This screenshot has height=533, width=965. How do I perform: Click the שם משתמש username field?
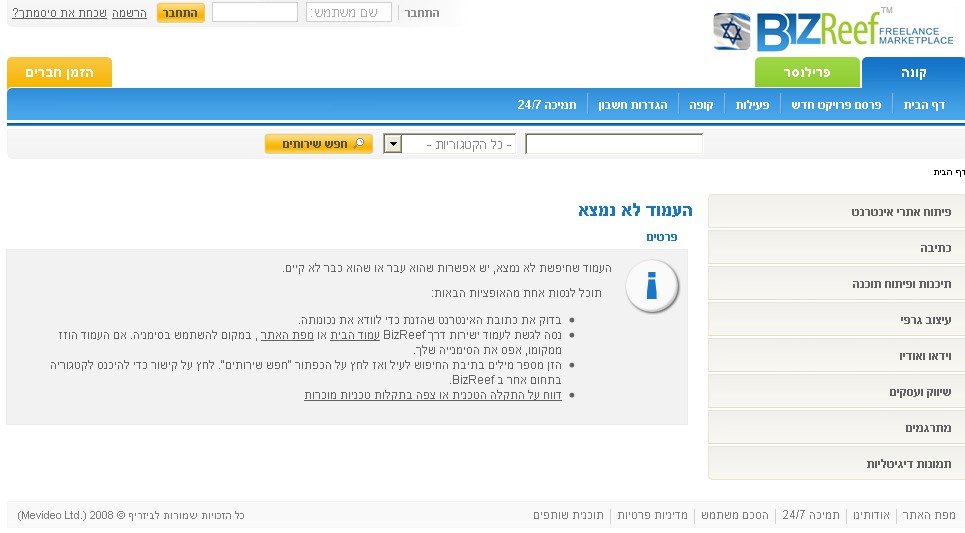point(348,13)
